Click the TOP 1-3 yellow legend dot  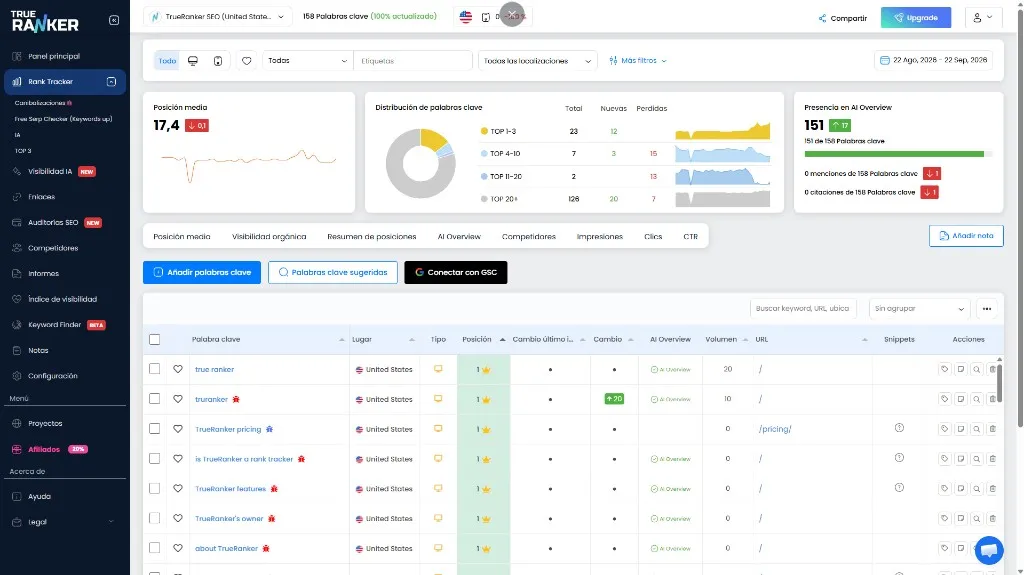pyautogui.click(x=484, y=131)
